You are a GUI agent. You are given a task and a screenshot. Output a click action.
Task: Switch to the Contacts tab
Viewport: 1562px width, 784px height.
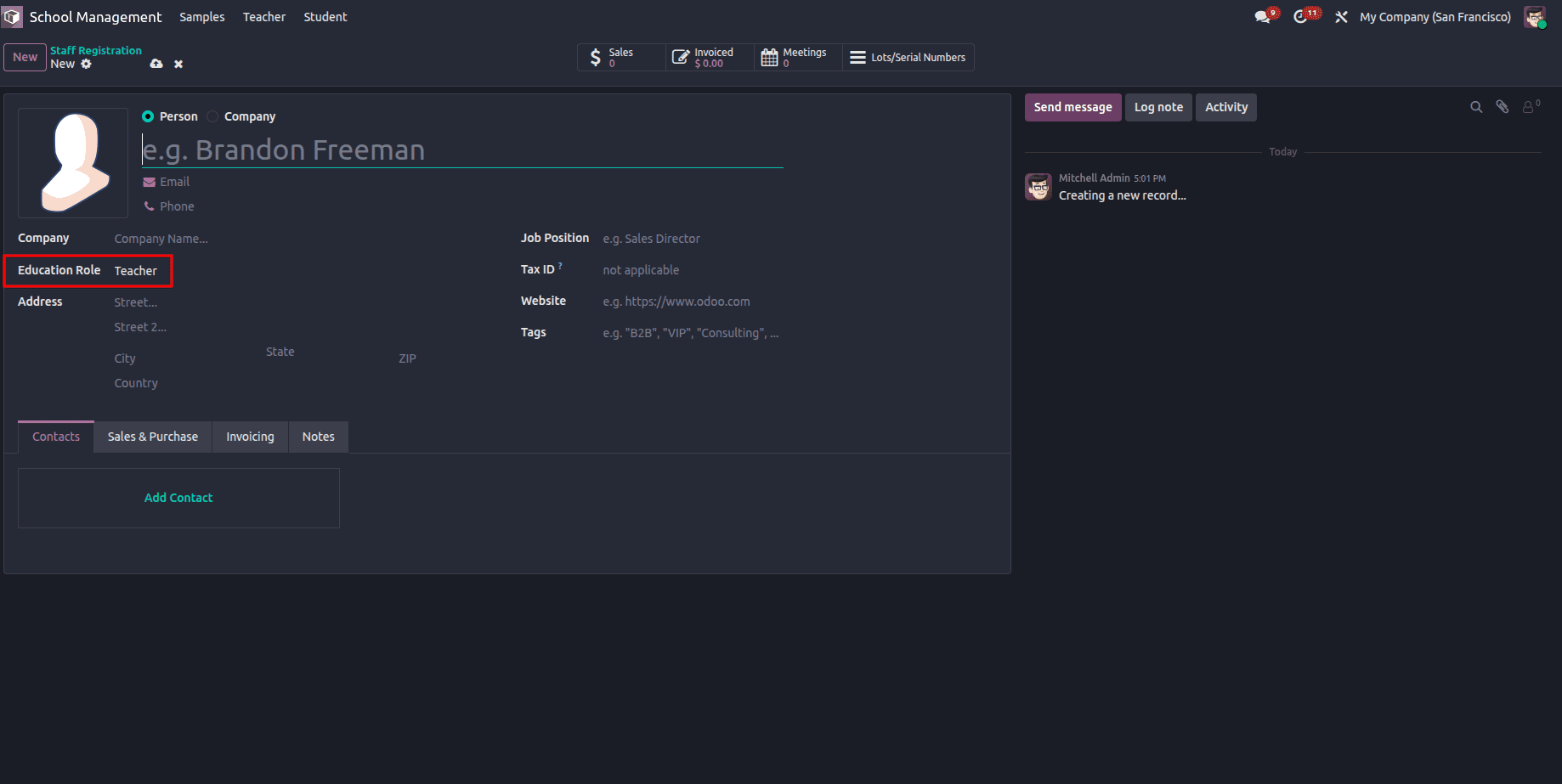click(56, 437)
